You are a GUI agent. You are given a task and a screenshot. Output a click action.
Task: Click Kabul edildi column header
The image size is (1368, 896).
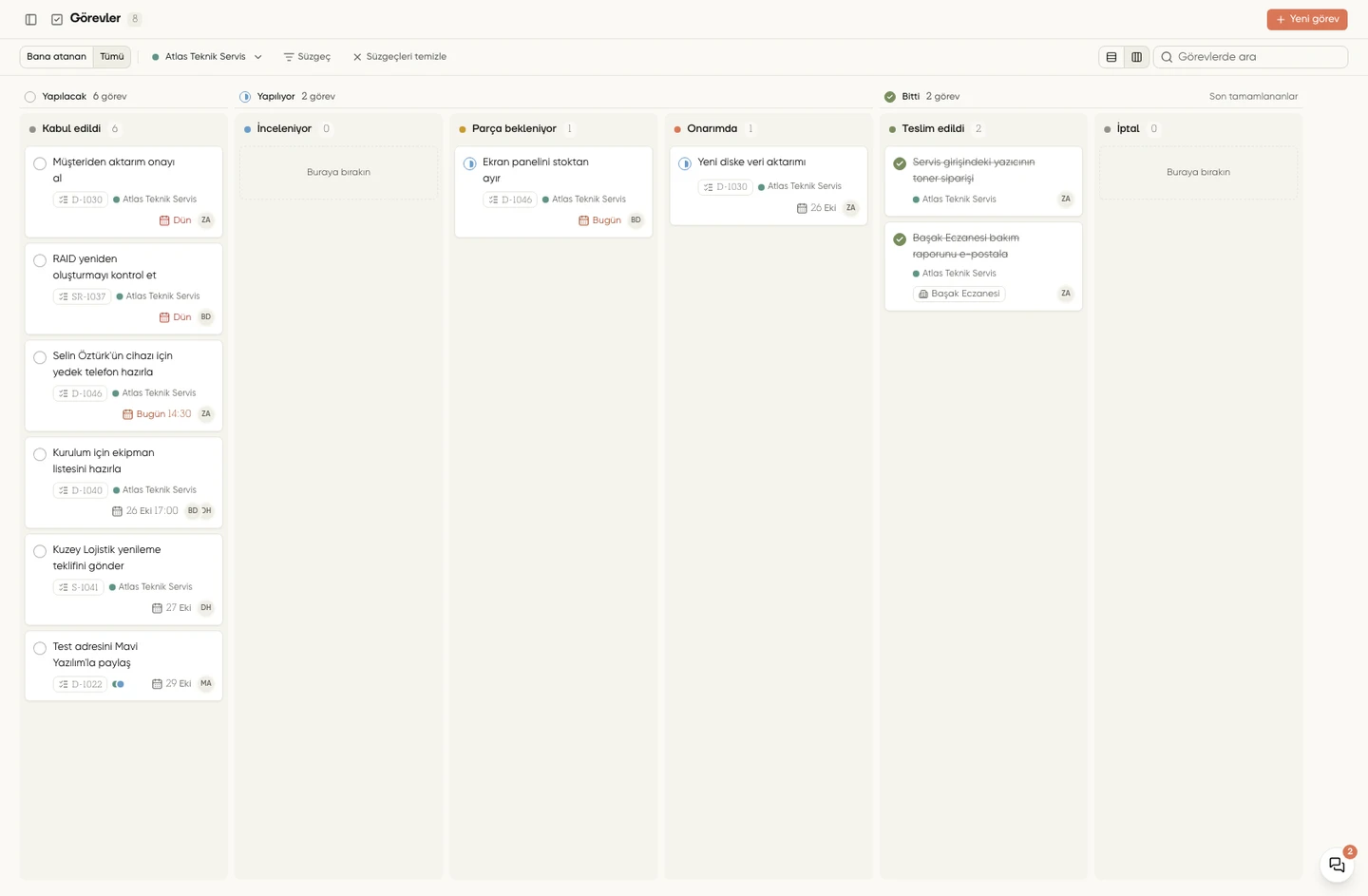tap(71, 129)
